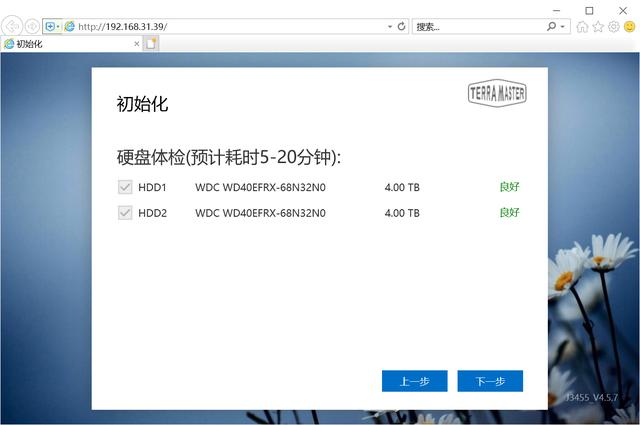
Task: Click the smiley feedback icon
Action: [x=629, y=27]
